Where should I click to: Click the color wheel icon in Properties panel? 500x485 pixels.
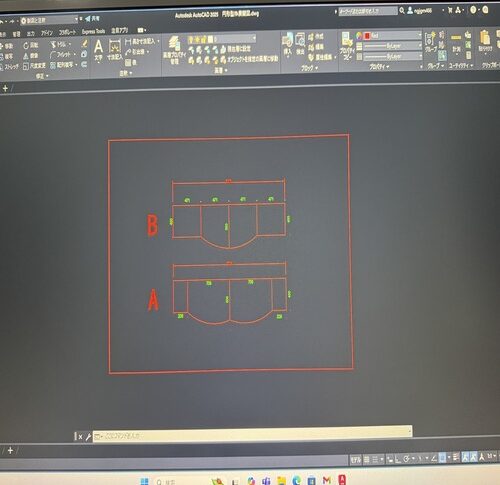click(359, 36)
